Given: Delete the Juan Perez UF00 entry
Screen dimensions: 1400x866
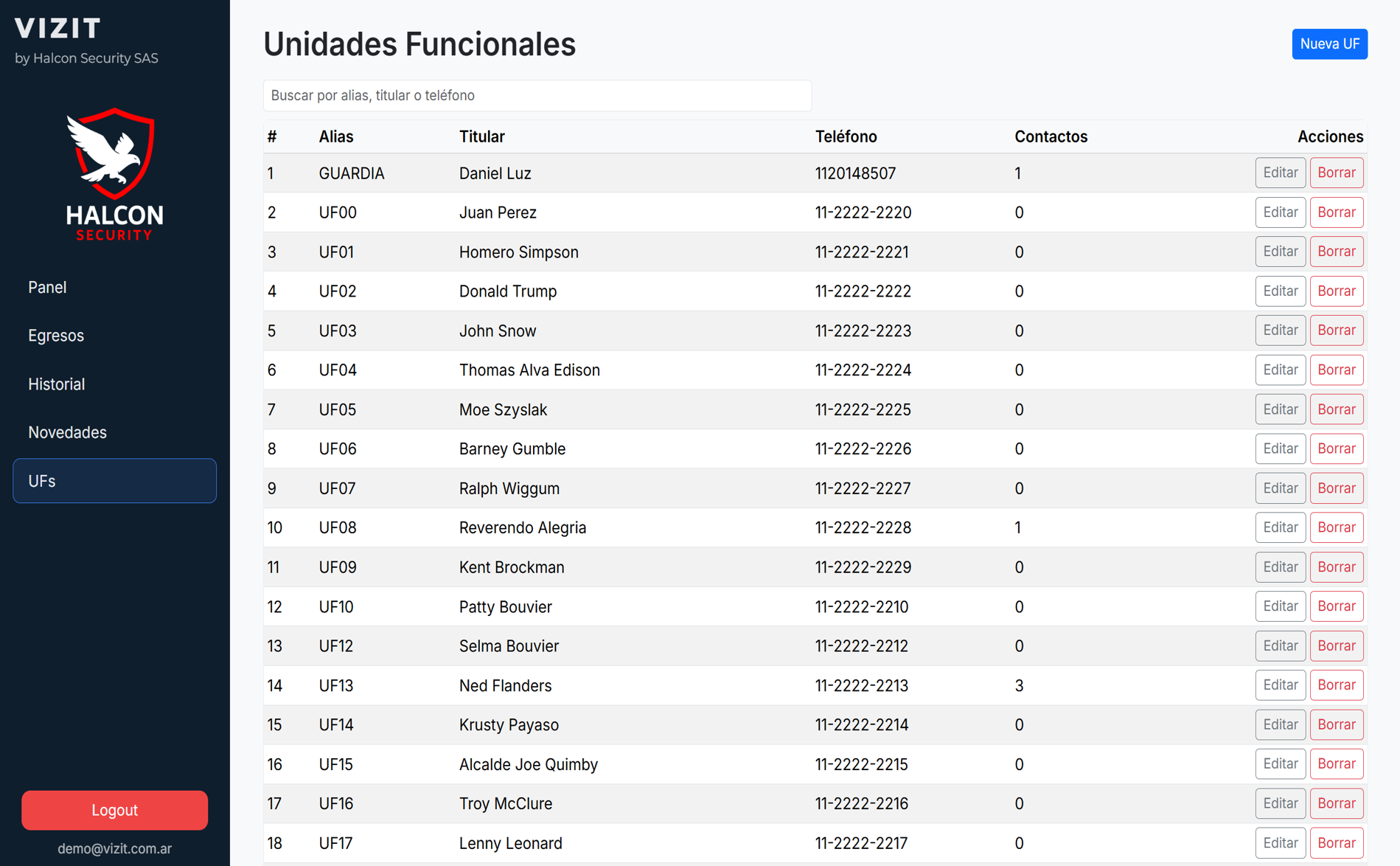Looking at the screenshot, I should click(x=1336, y=212).
